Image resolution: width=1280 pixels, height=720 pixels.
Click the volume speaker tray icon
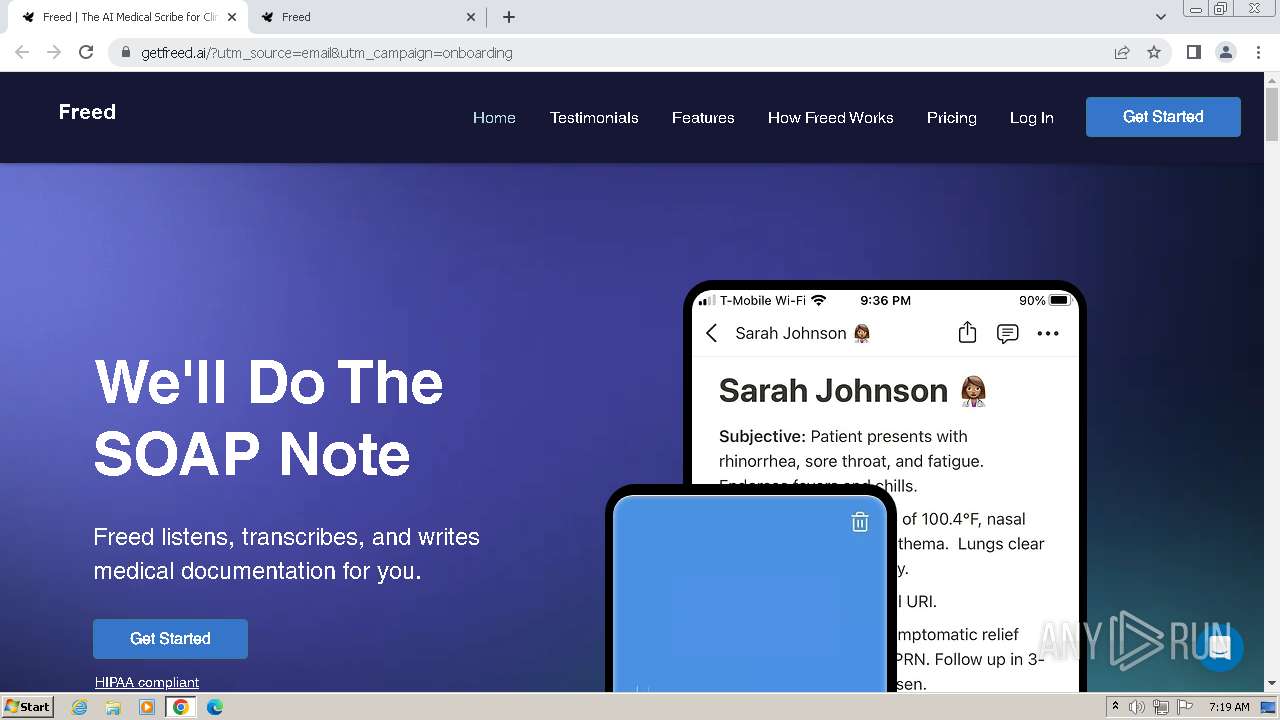(1137, 707)
